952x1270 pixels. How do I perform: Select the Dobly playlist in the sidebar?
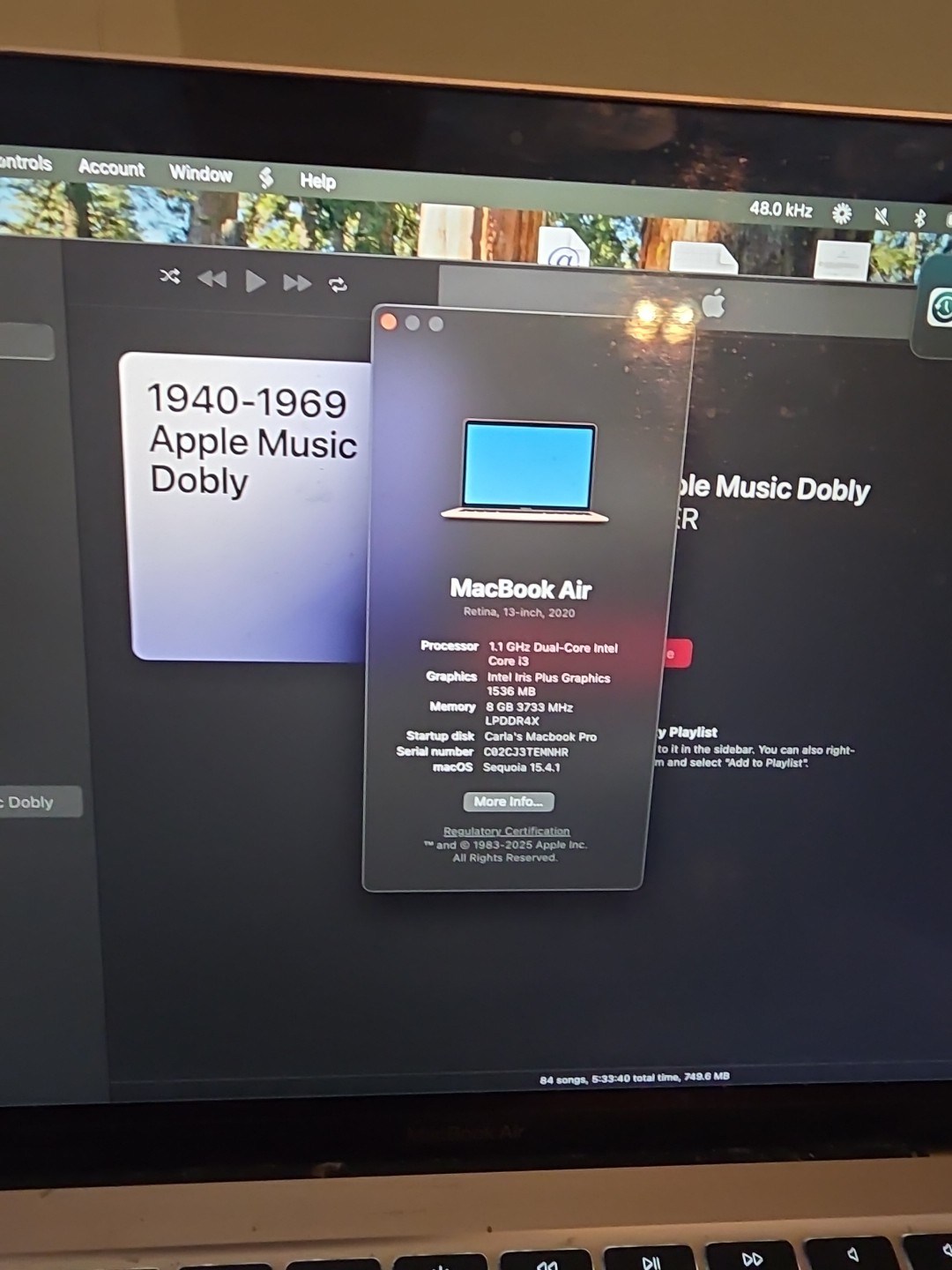point(41,802)
